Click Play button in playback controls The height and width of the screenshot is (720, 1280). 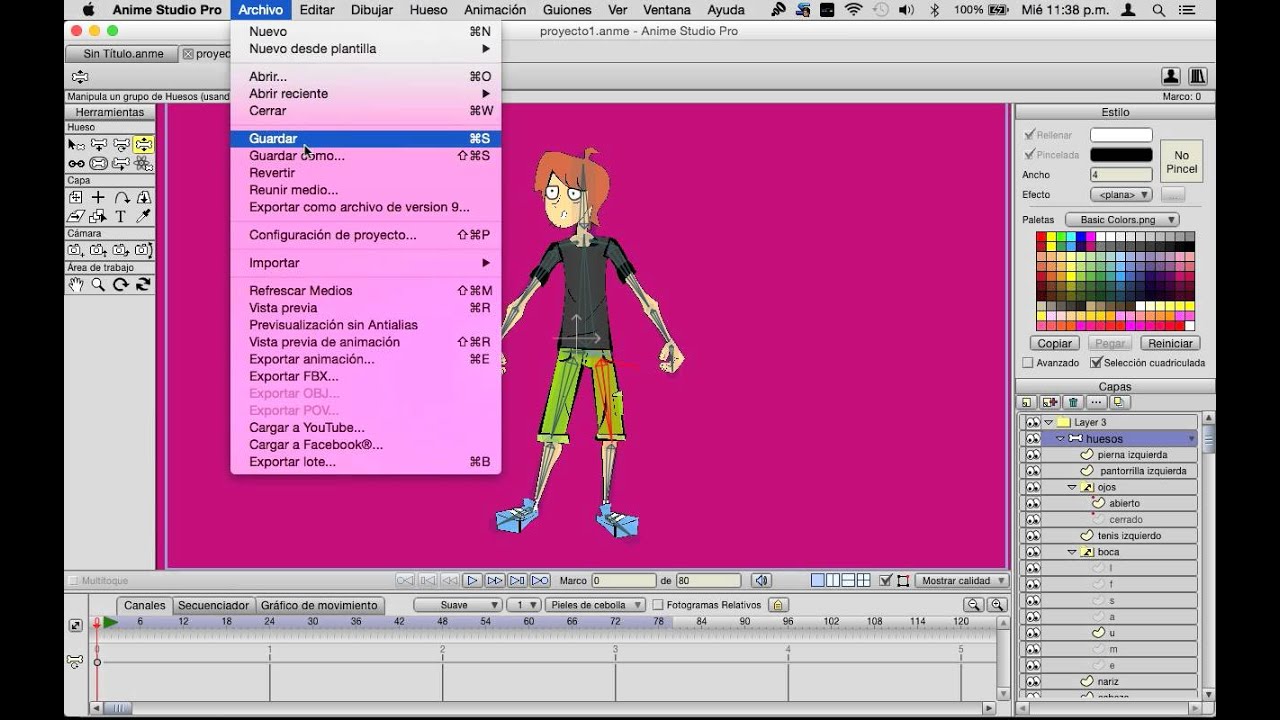coord(473,580)
